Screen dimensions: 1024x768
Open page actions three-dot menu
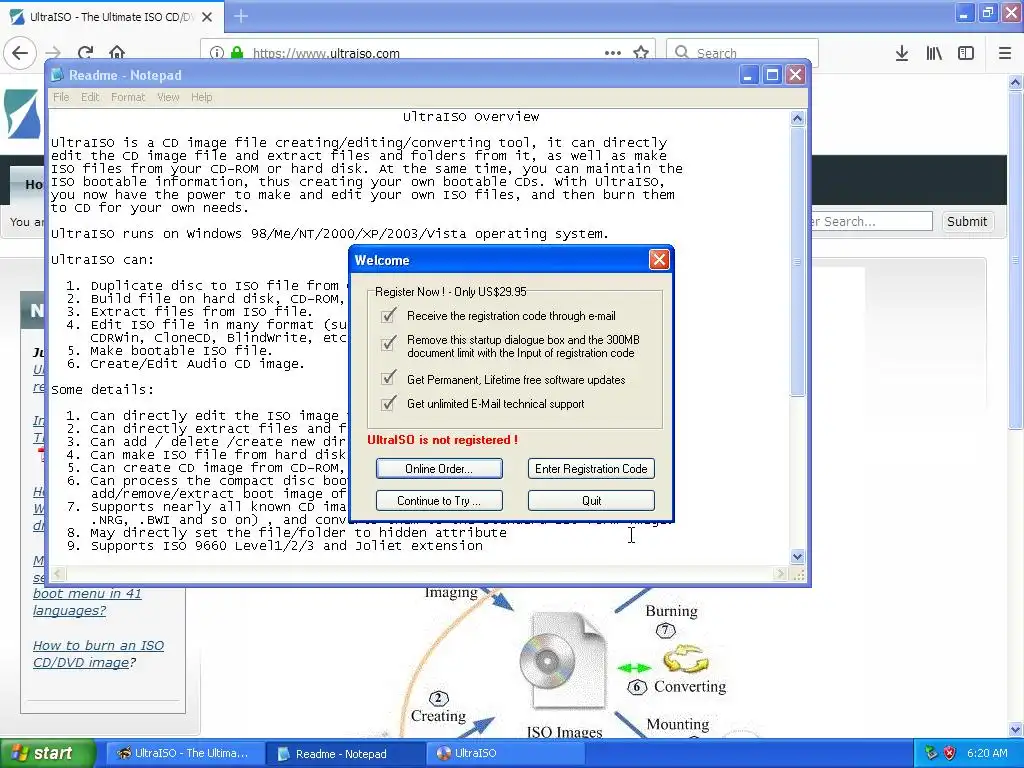tap(613, 53)
